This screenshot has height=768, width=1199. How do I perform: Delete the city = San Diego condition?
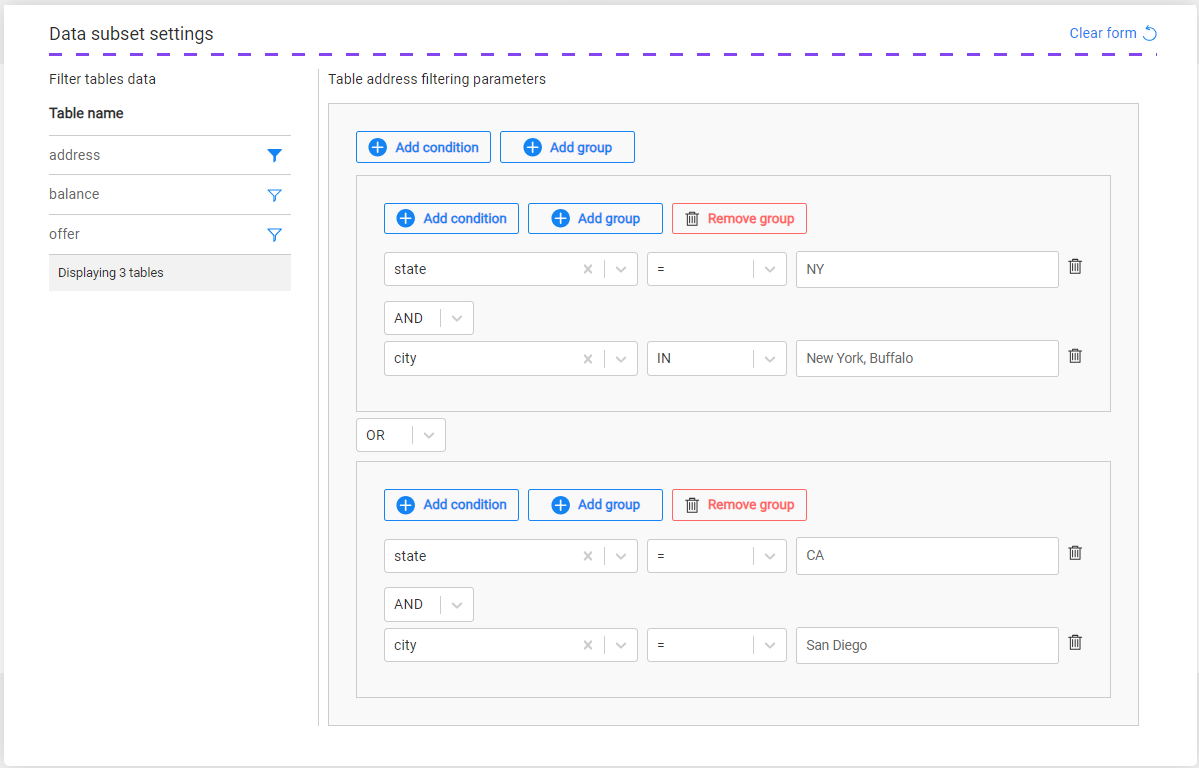tap(1075, 643)
